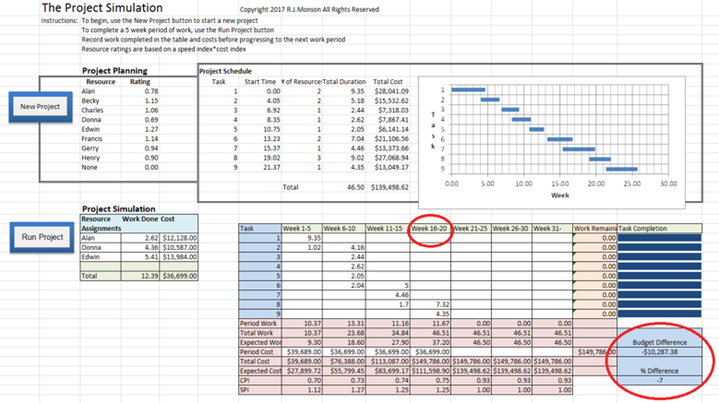Click CPI value 0.70
This screenshot has height=403, width=719.
(x=302, y=381)
